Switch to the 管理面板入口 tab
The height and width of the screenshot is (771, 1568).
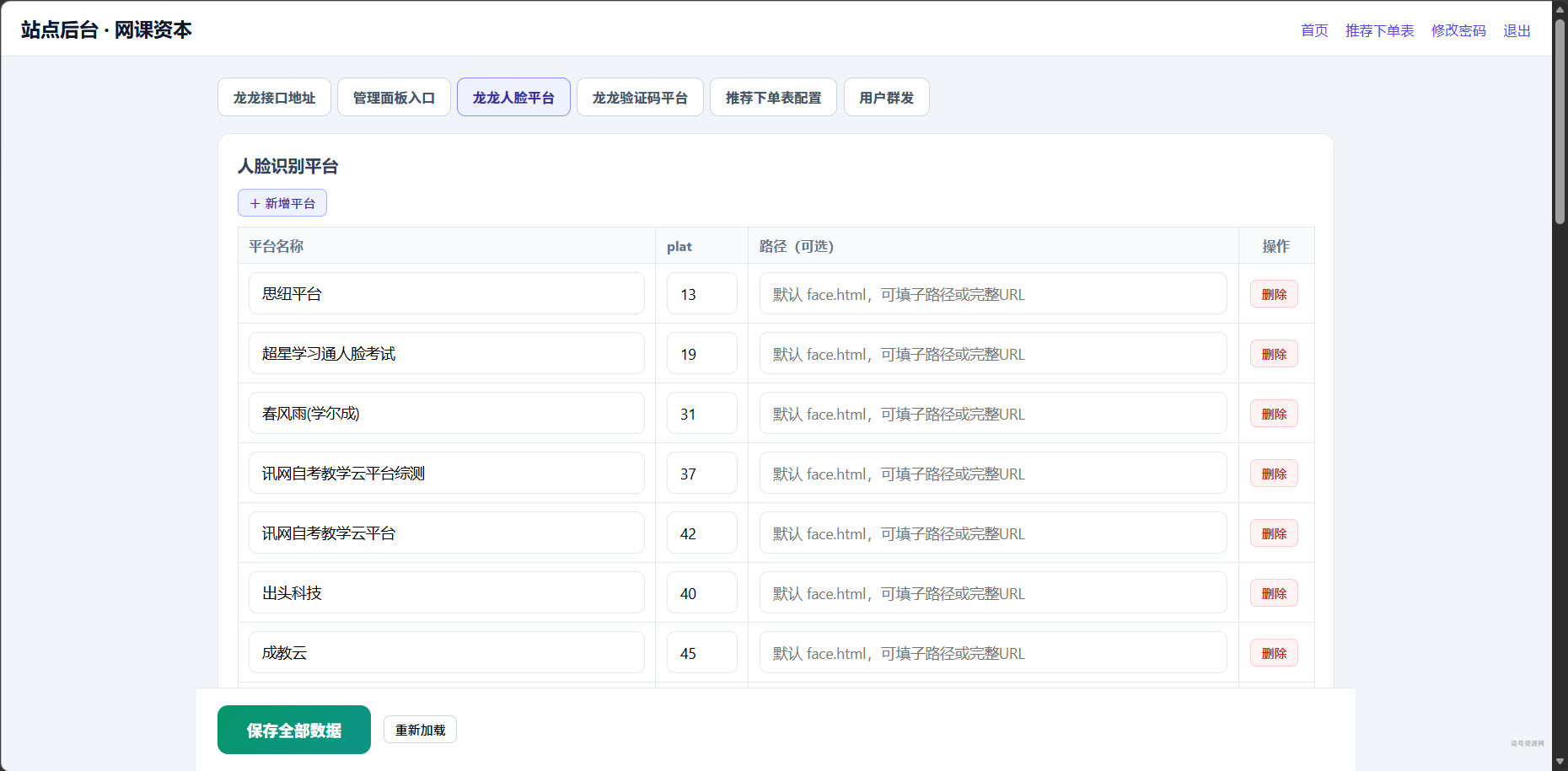[394, 98]
